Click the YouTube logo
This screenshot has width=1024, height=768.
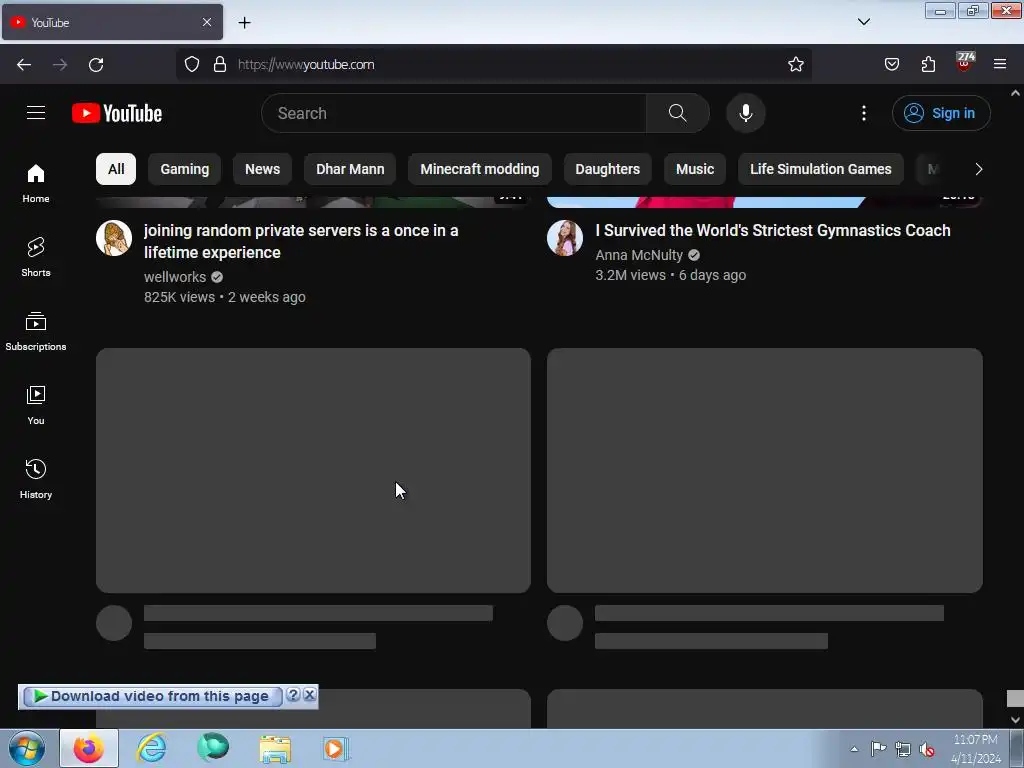click(117, 113)
